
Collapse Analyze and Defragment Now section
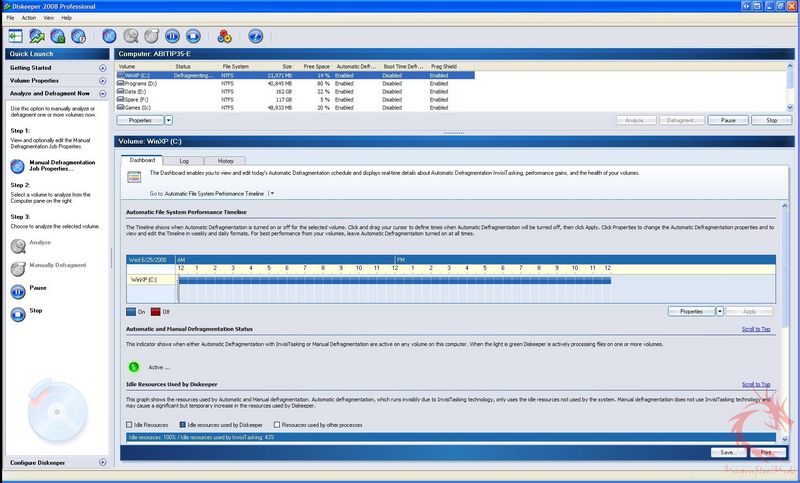click(103, 94)
